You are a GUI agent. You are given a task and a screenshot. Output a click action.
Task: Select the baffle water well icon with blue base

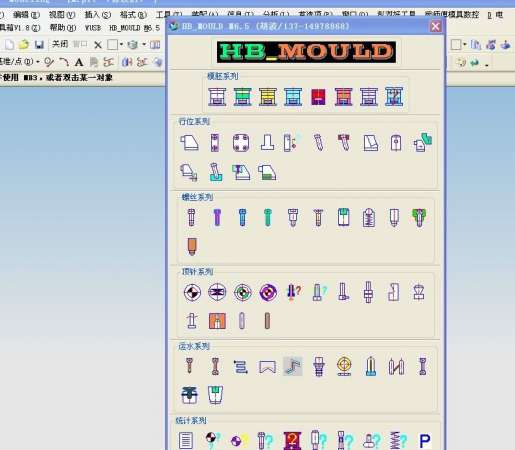tap(370, 366)
